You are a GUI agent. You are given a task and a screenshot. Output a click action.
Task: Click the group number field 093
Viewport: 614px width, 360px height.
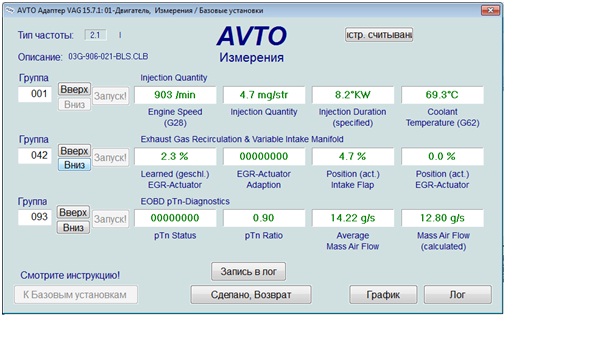pos(35,217)
